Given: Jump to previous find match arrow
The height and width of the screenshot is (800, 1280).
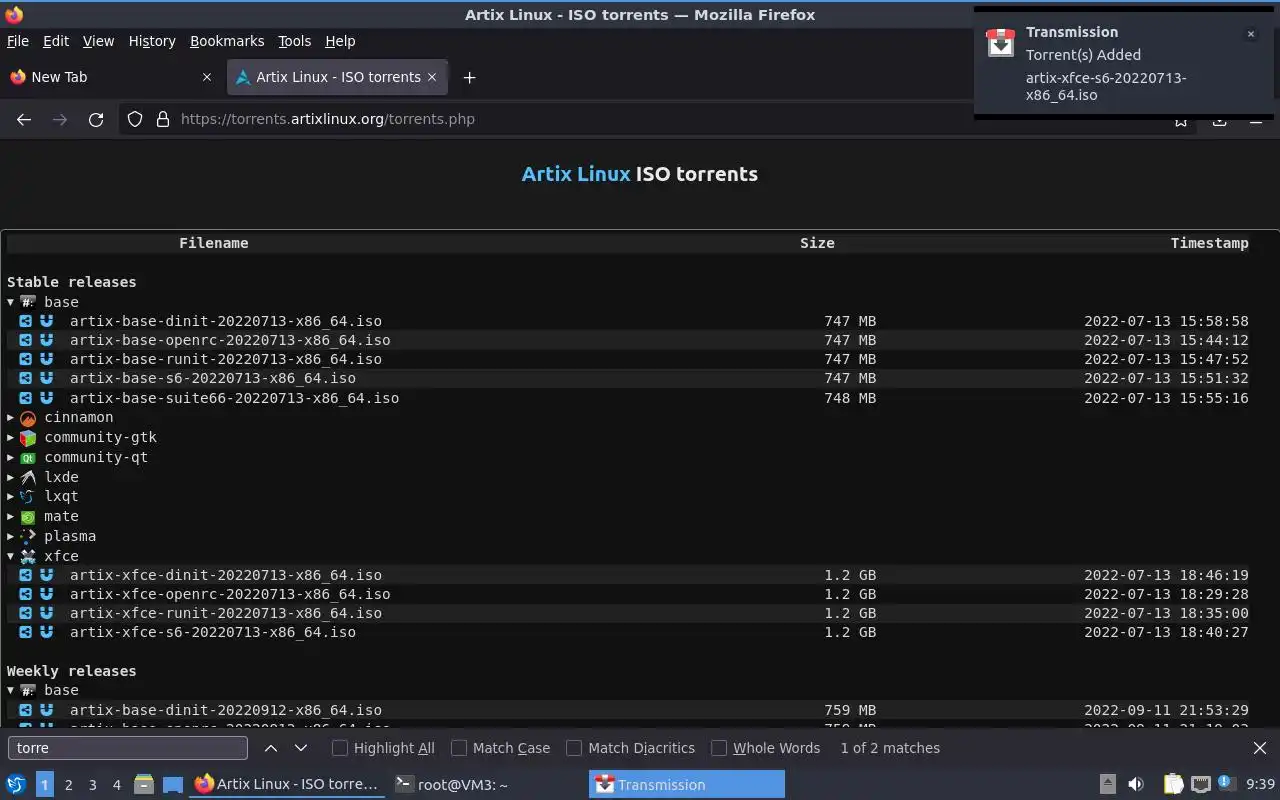Looking at the screenshot, I should point(271,748).
